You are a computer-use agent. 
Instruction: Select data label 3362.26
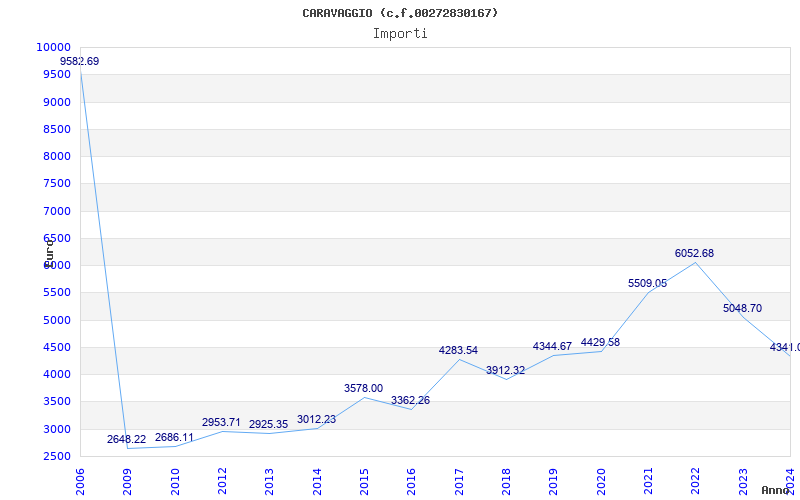tap(411, 401)
